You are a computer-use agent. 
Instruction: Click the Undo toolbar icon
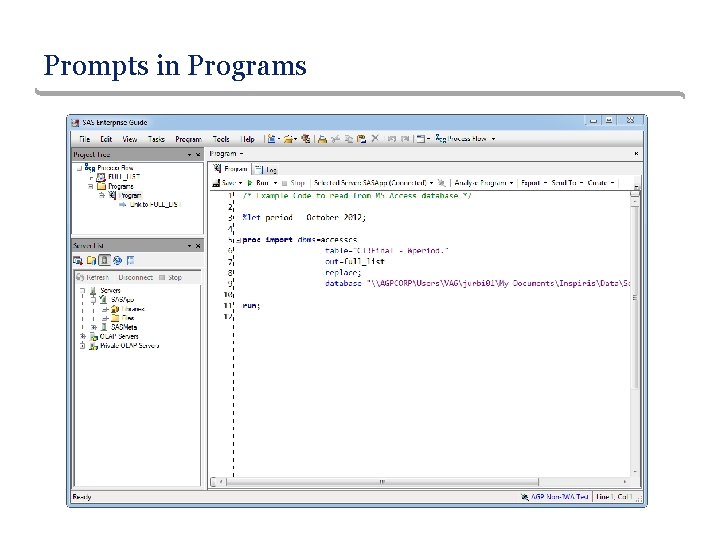click(x=391, y=139)
